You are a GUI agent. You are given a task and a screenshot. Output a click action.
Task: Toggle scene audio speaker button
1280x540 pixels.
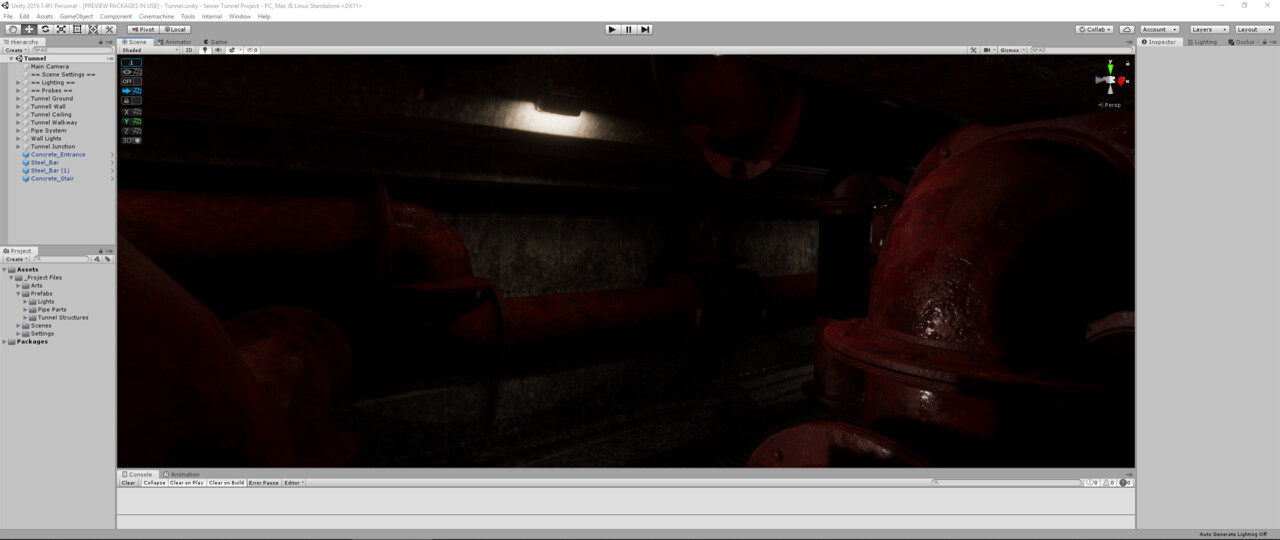coord(218,50)
